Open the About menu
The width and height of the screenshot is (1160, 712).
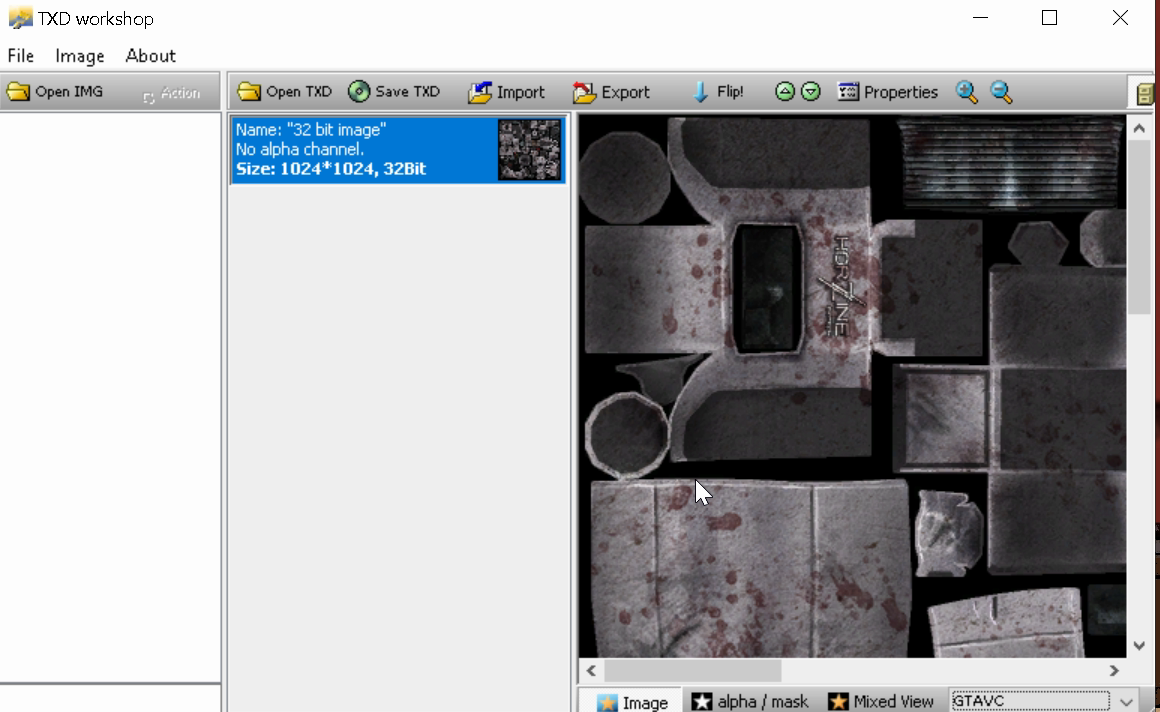[150, 56]
